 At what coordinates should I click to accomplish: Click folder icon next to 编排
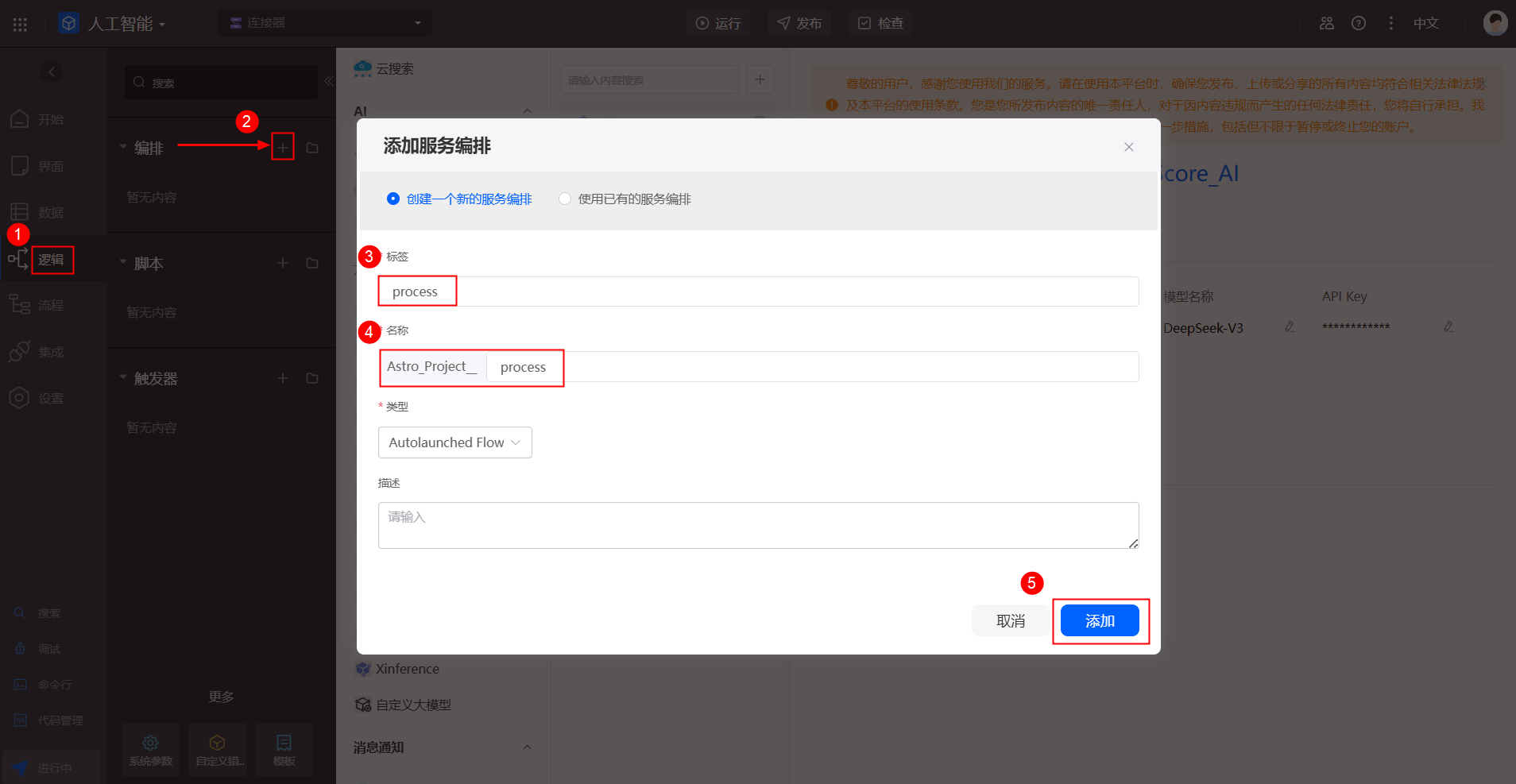[x=312, y=148]
